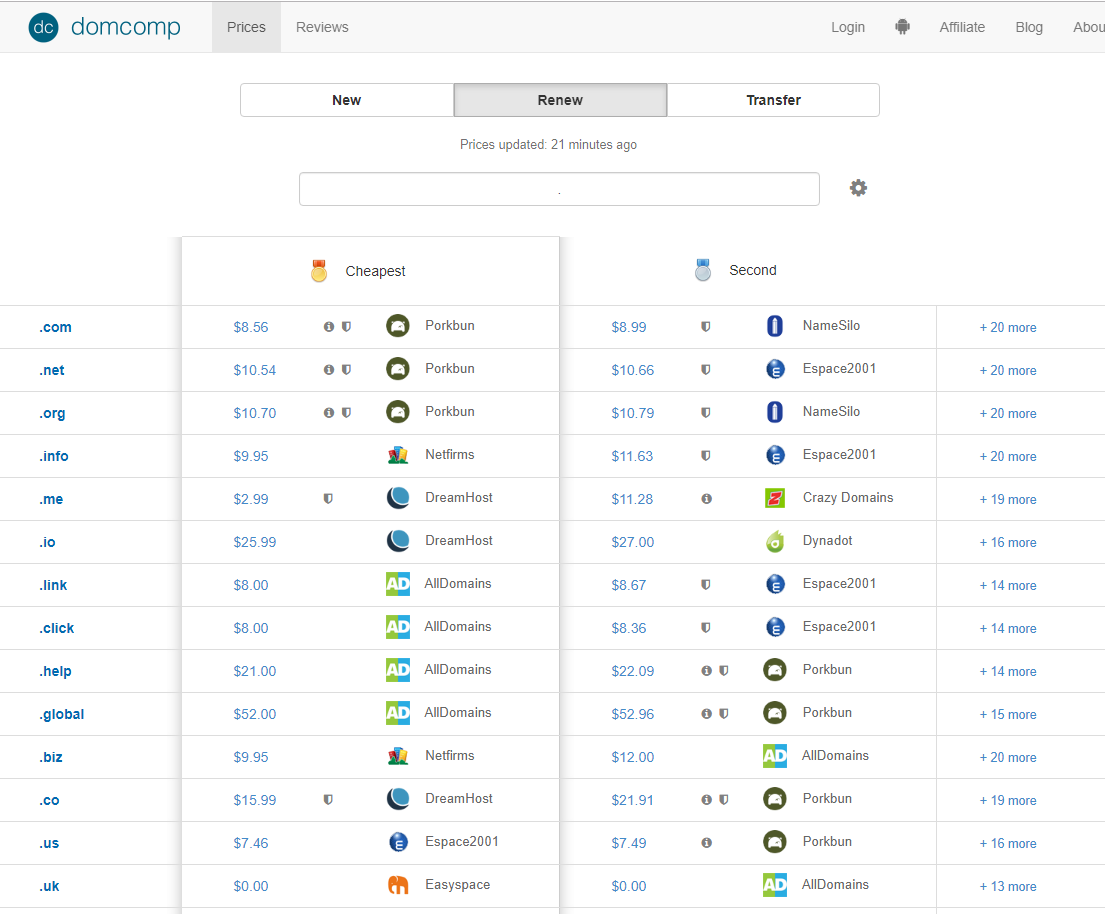Click $10.79 NameSilo price for .org

632,413
